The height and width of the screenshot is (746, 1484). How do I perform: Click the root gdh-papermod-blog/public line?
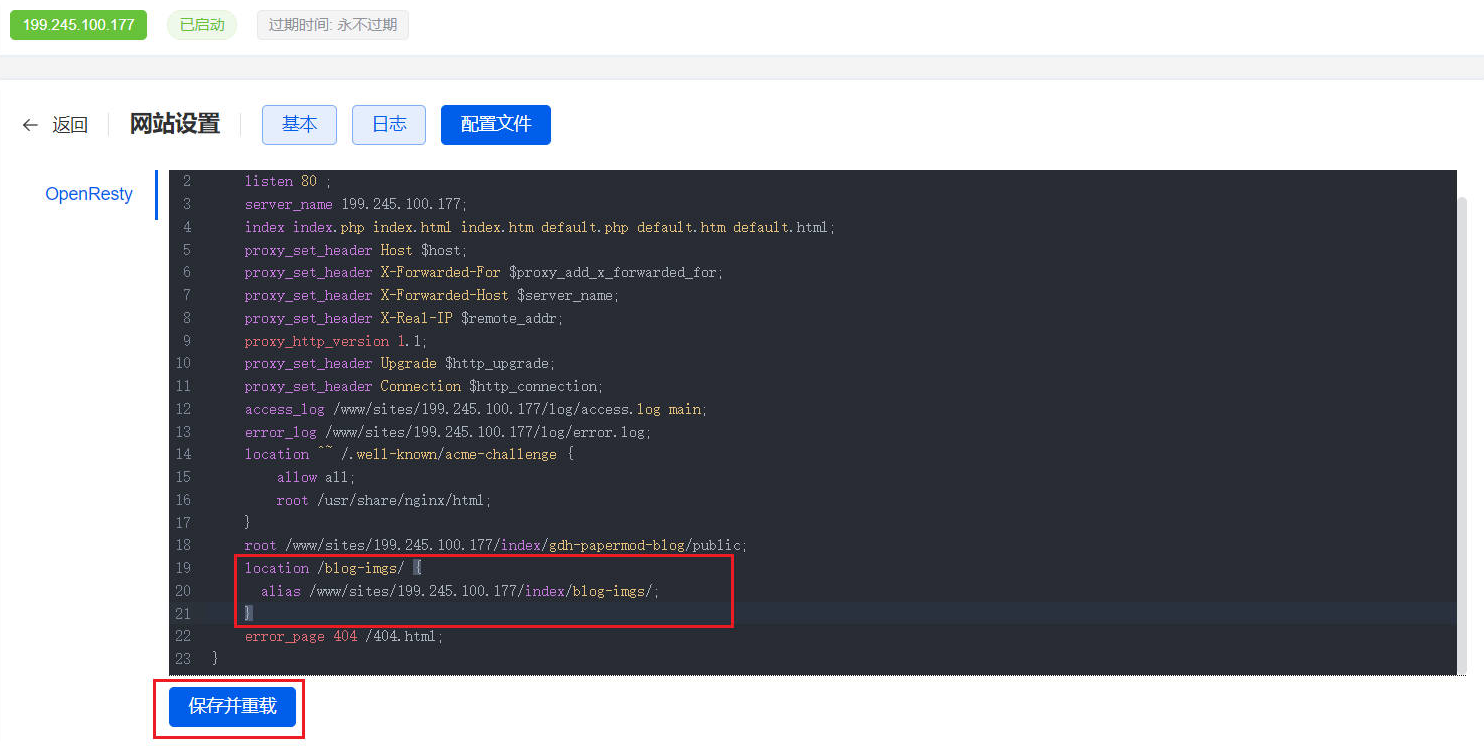click(495, 545)
